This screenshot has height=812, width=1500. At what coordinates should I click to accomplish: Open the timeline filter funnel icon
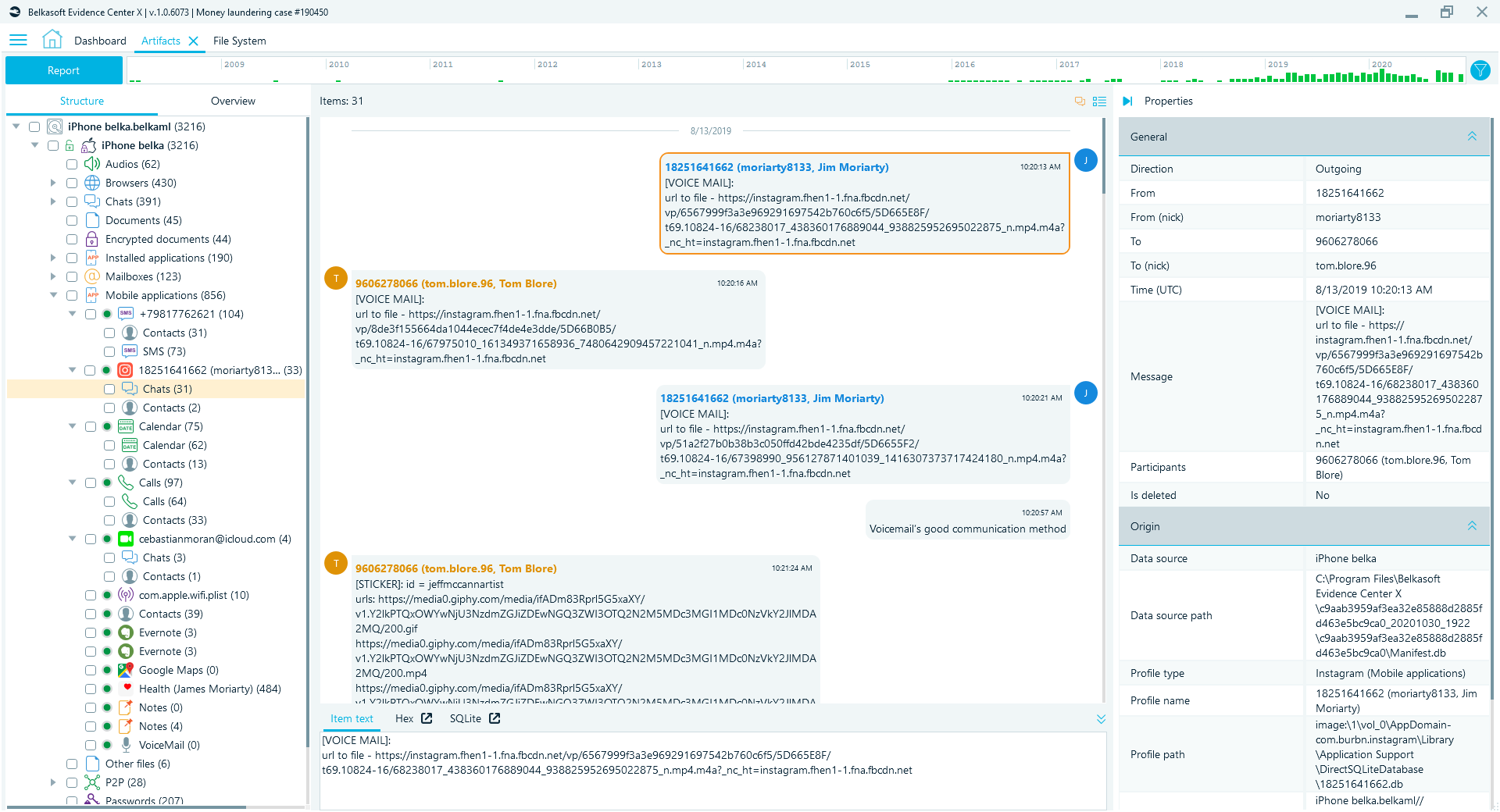click(1480, 70)
